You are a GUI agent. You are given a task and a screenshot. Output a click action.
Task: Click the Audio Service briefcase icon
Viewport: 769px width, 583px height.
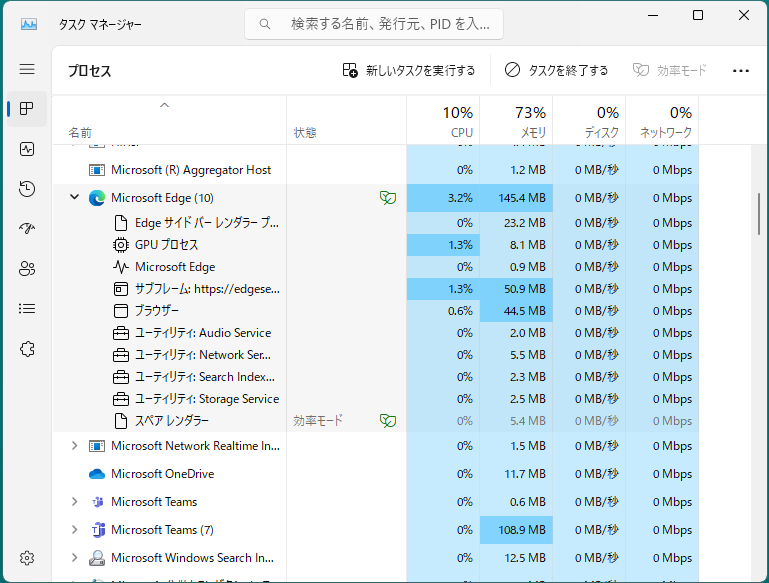[121, 333]
